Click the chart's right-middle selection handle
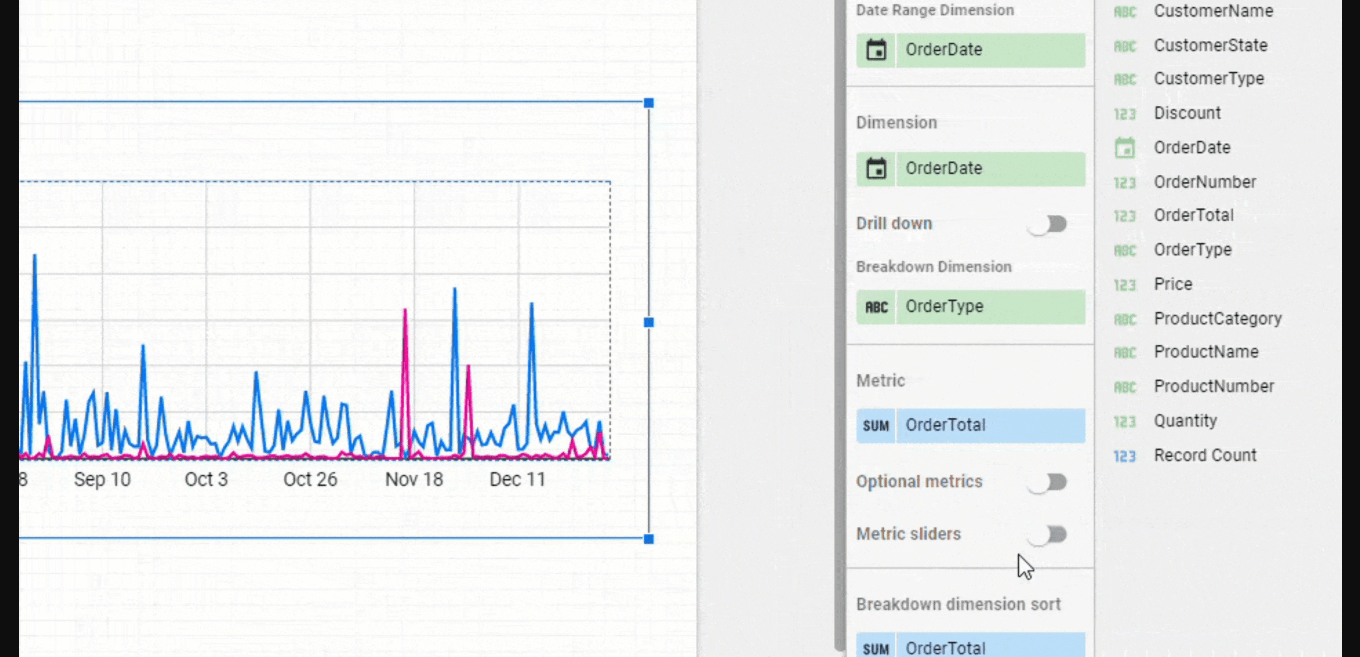Image resolution: width=1360 pixels, height=657 pixels. pyautogui.click(x=649, y=322)
